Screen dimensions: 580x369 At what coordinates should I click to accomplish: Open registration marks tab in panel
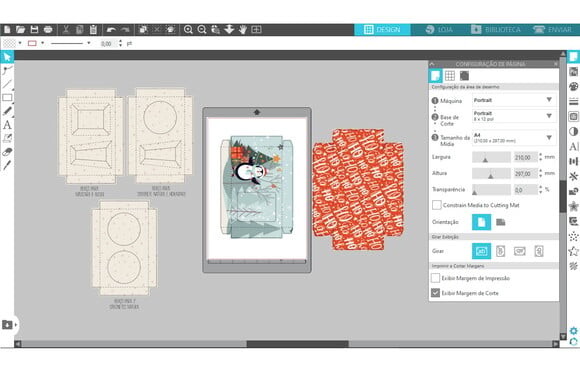pos(464,76)
